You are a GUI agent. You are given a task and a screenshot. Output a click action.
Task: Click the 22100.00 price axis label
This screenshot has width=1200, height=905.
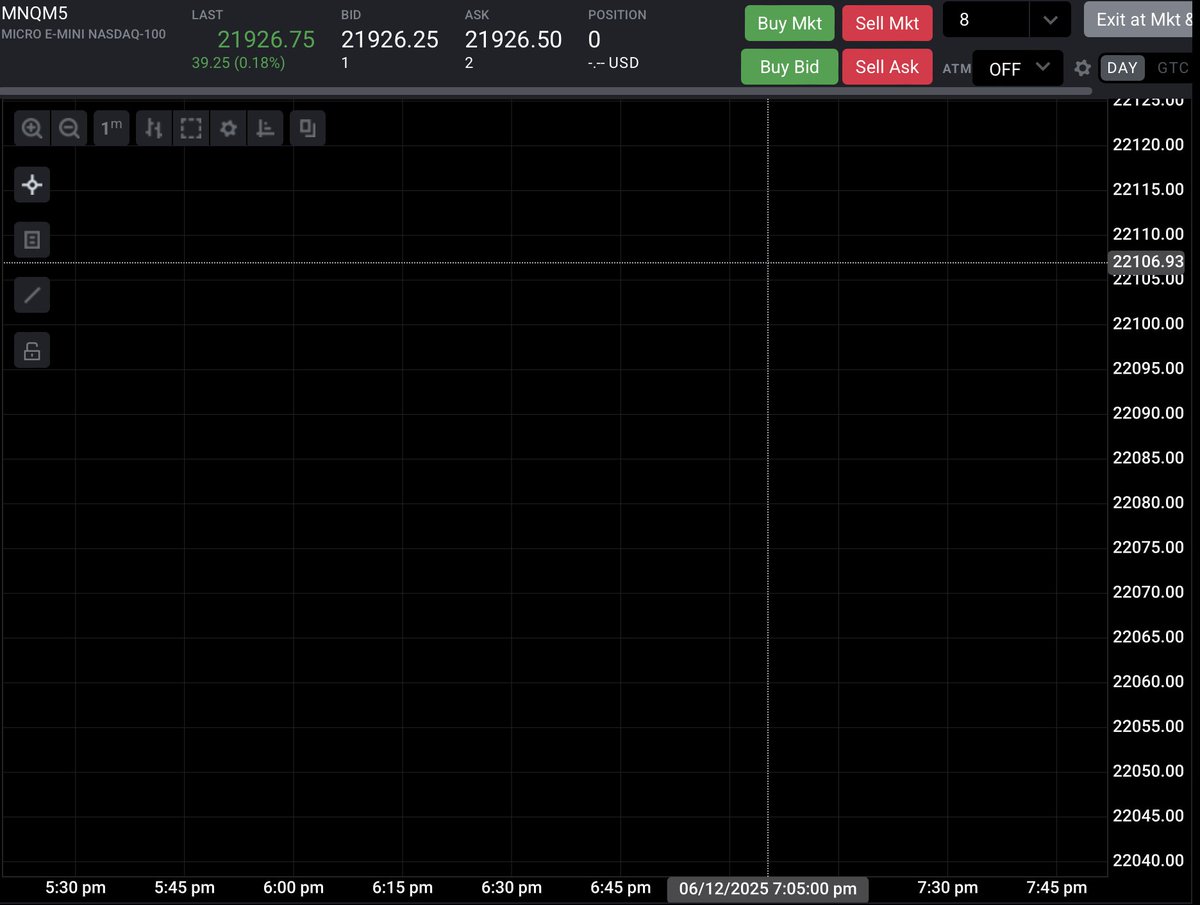pos(1148,323)
